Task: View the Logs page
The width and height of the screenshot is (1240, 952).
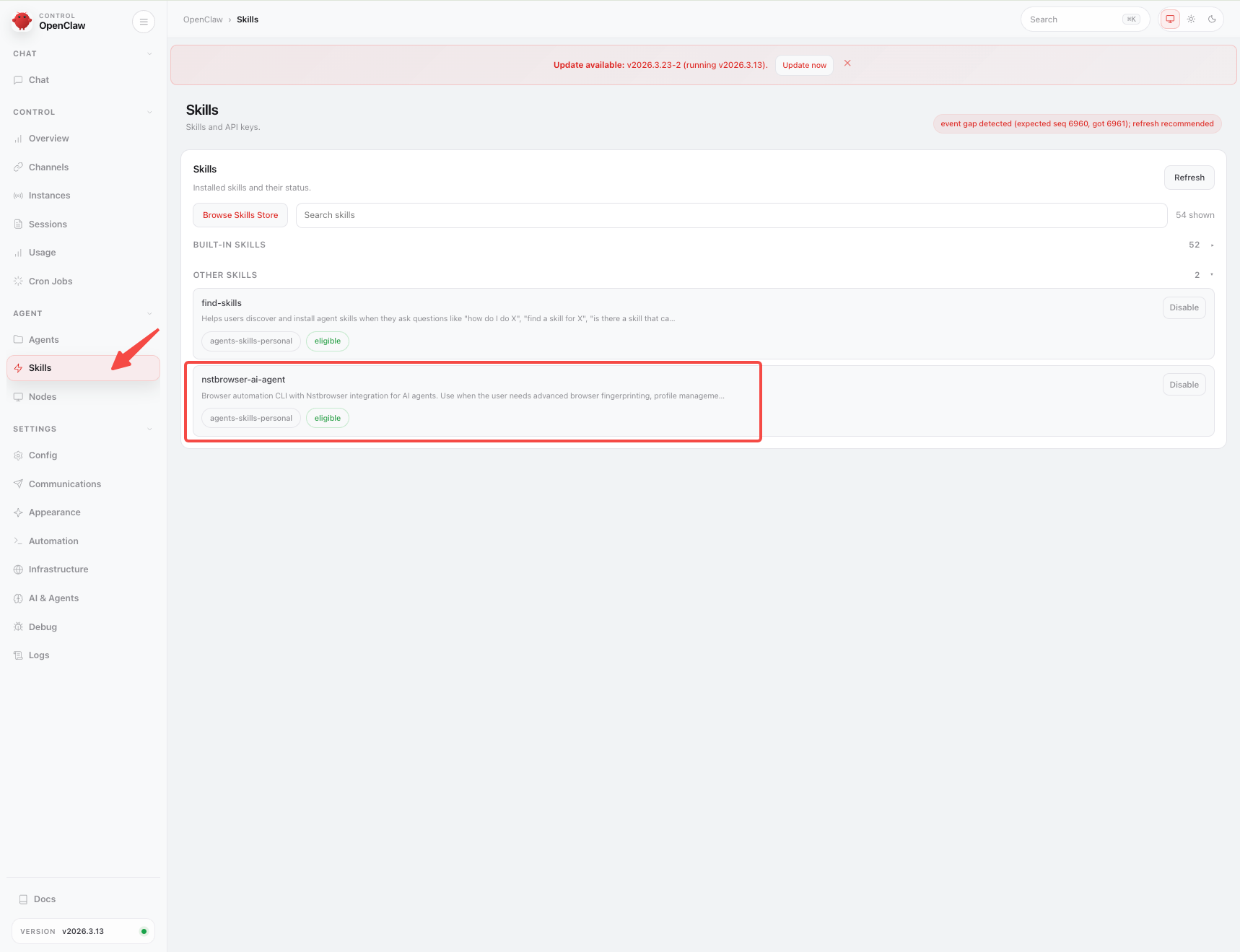Action: pyautogui.click(x=38, y=655)
